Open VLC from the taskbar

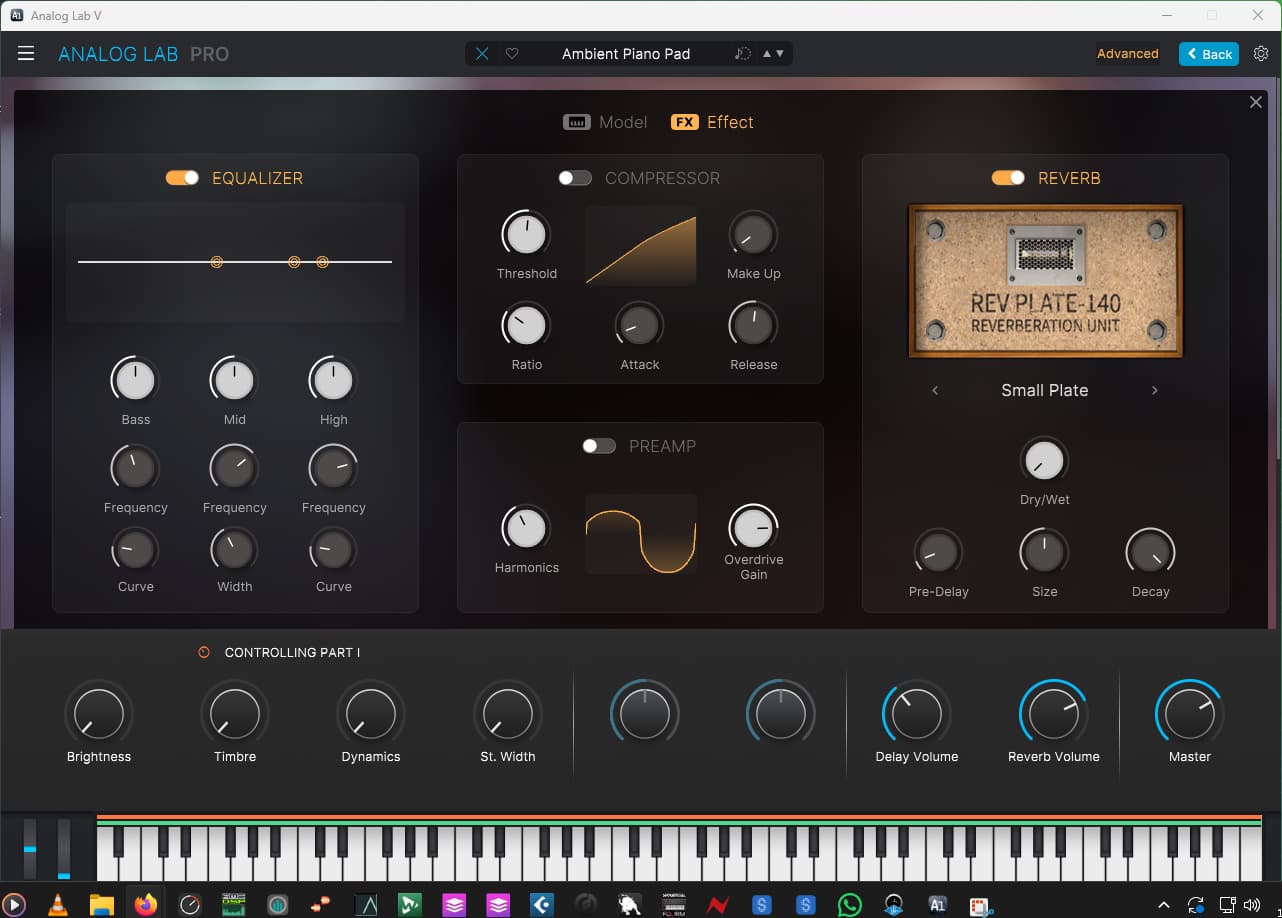(x=58, y=904)
